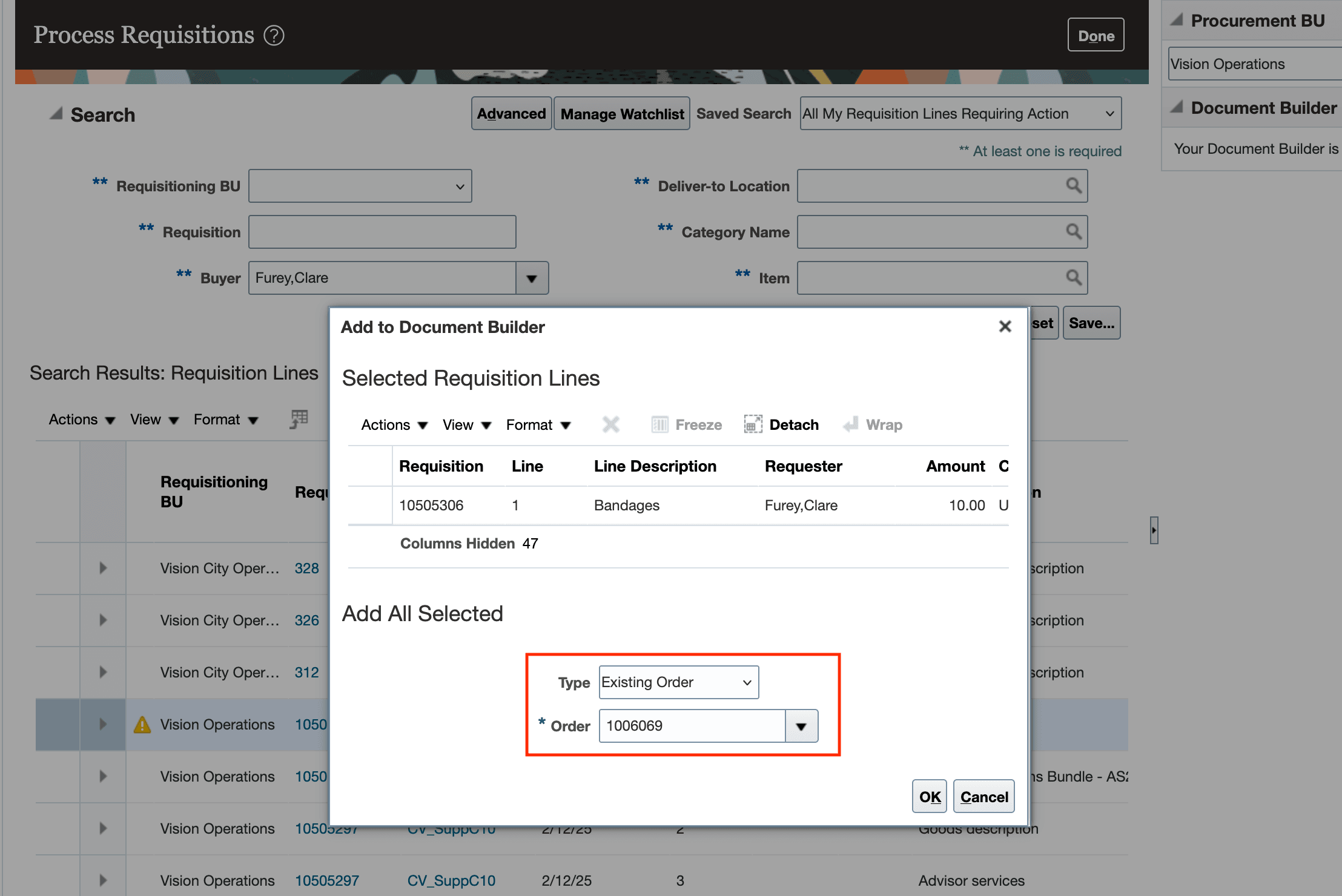The image size is (1342, 896).
Task: Open the Order field dropdown arrow
Action: pos(801,726)
